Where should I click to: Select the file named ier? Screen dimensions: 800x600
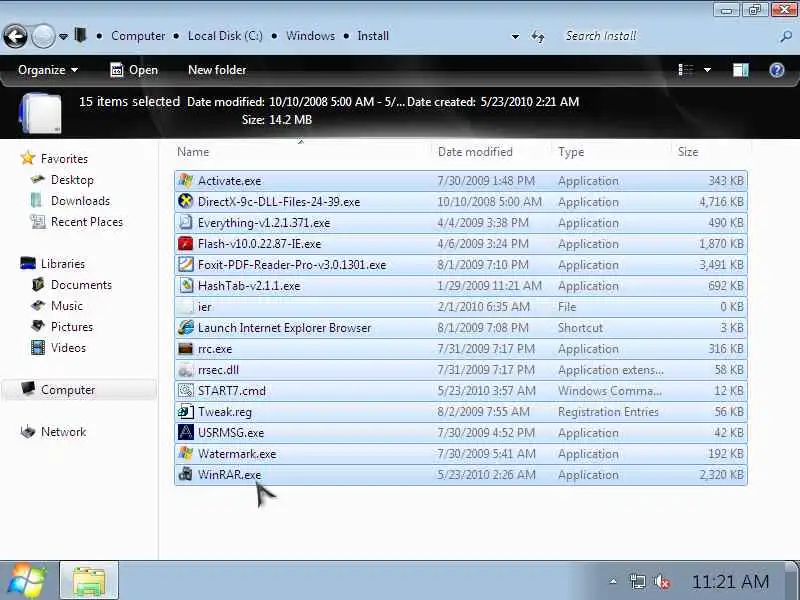[205, 307]
